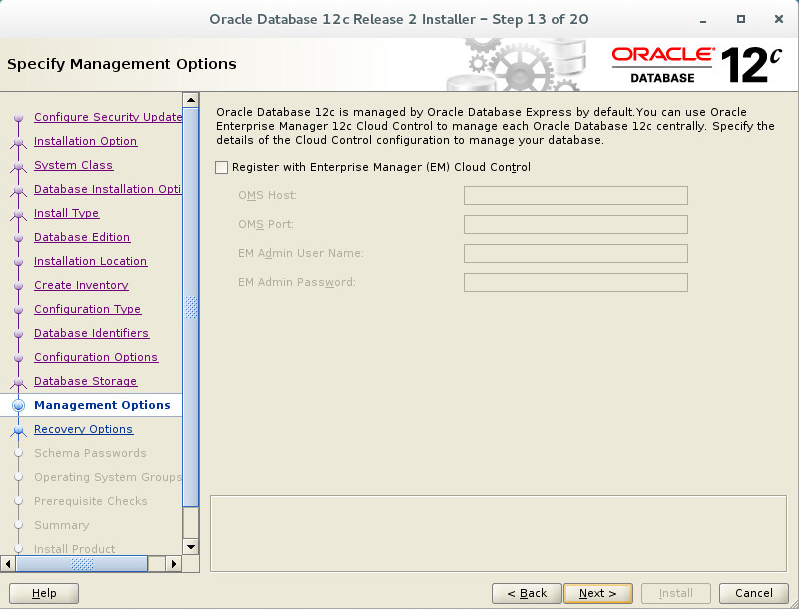Go to the Next step
The height and width of the screenshot is (609, 799).
pos(598,593)
